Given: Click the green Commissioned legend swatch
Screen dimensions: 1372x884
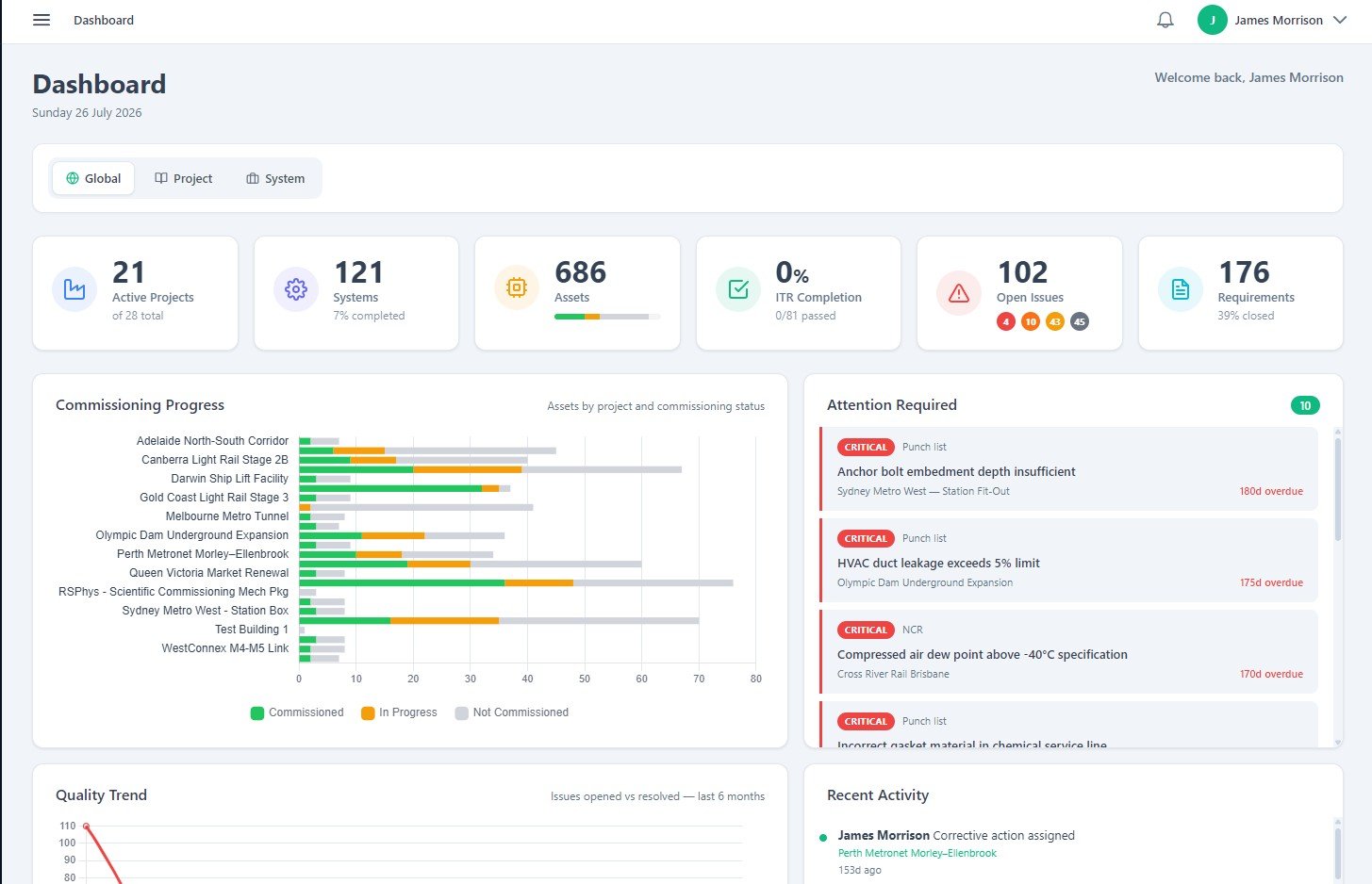Looking at the screenshot, I should pyautogui.click(x=257, y=713).
